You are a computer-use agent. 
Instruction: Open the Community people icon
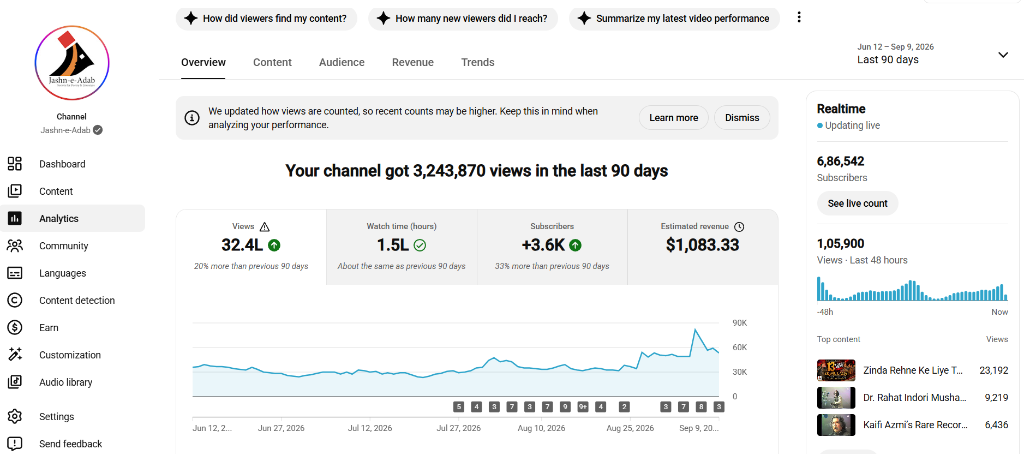[x=14, y=246]
